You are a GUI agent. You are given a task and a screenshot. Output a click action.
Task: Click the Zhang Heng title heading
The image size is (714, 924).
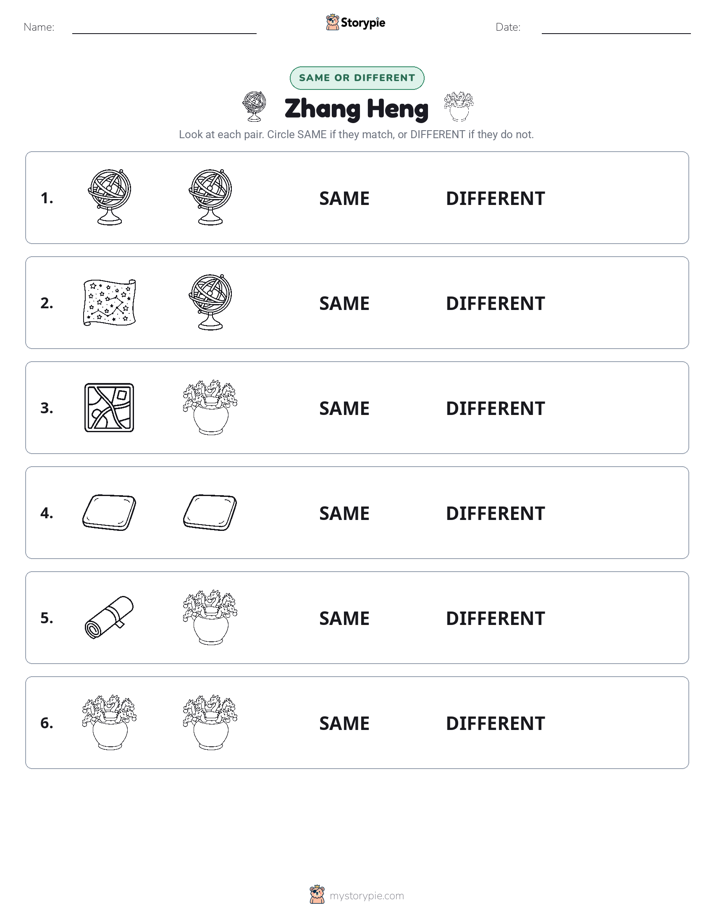click(356, 108)
